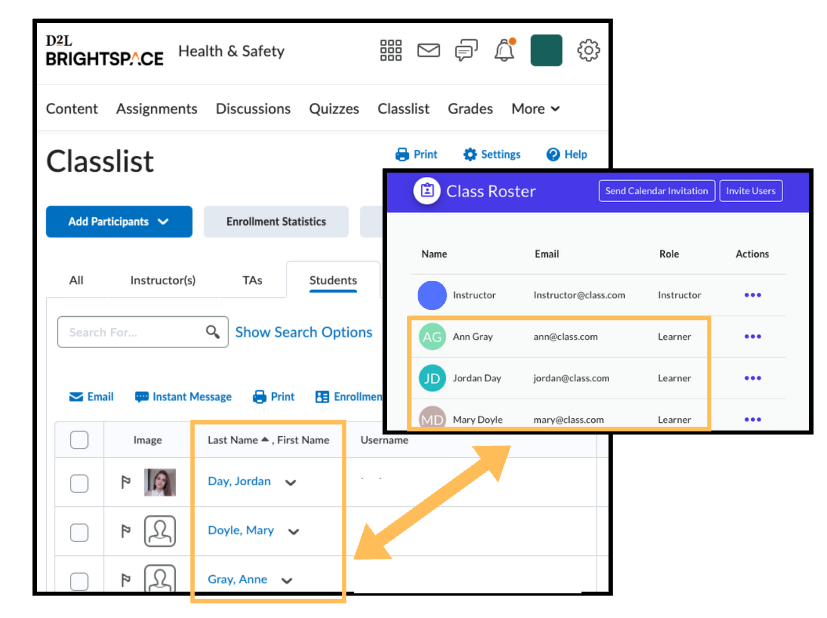This screenshot has height=618, width=827.
Task: Open the waffle course selector icon
Action: [x=391, y=51]
